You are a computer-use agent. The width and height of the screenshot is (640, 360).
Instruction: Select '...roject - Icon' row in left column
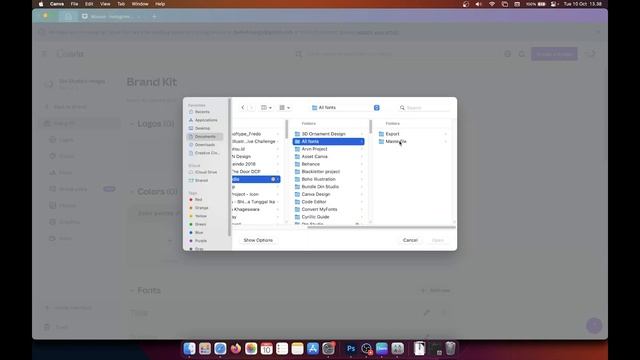256,194
